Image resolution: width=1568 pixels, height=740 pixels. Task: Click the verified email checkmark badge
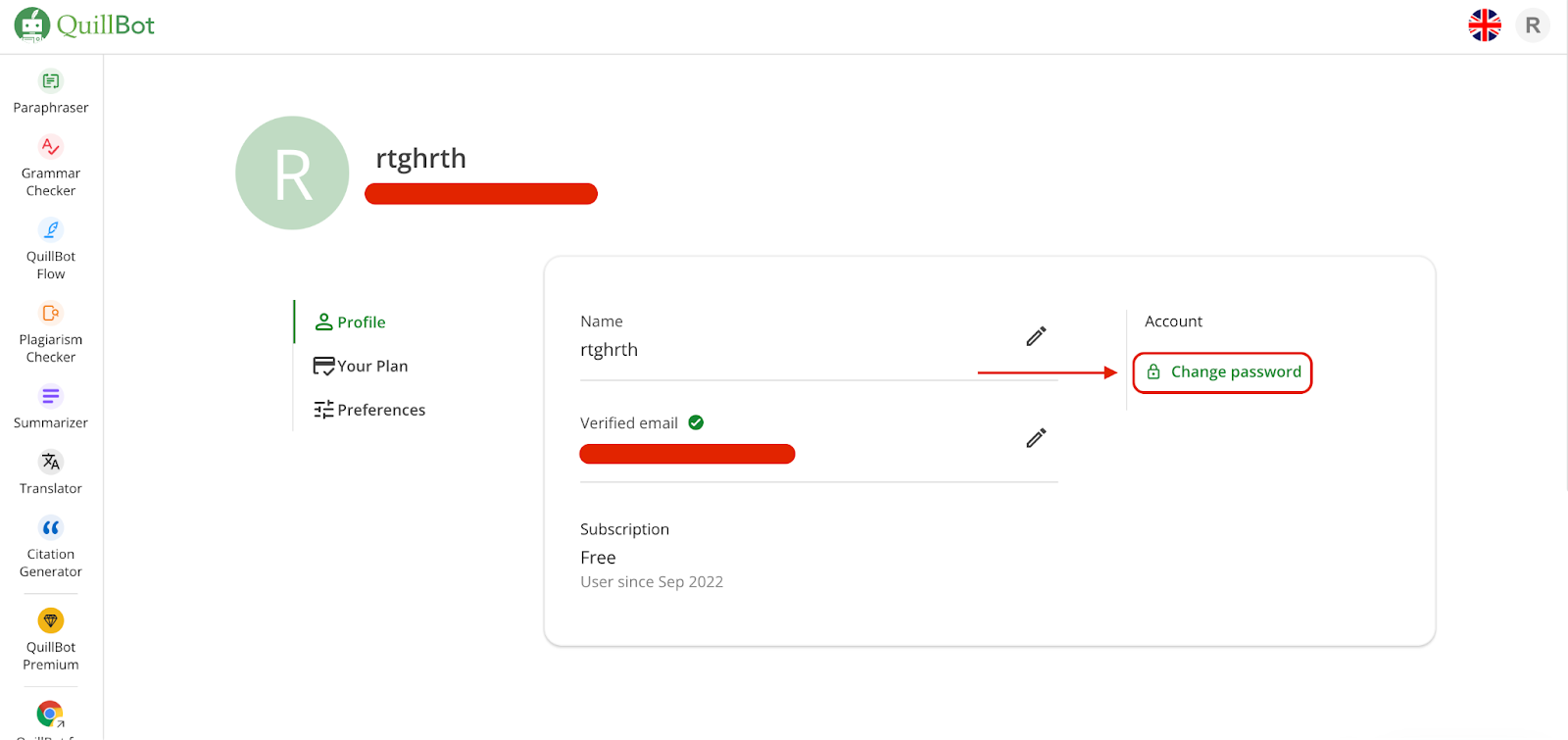pyautogui.click(x=696, y=422)
